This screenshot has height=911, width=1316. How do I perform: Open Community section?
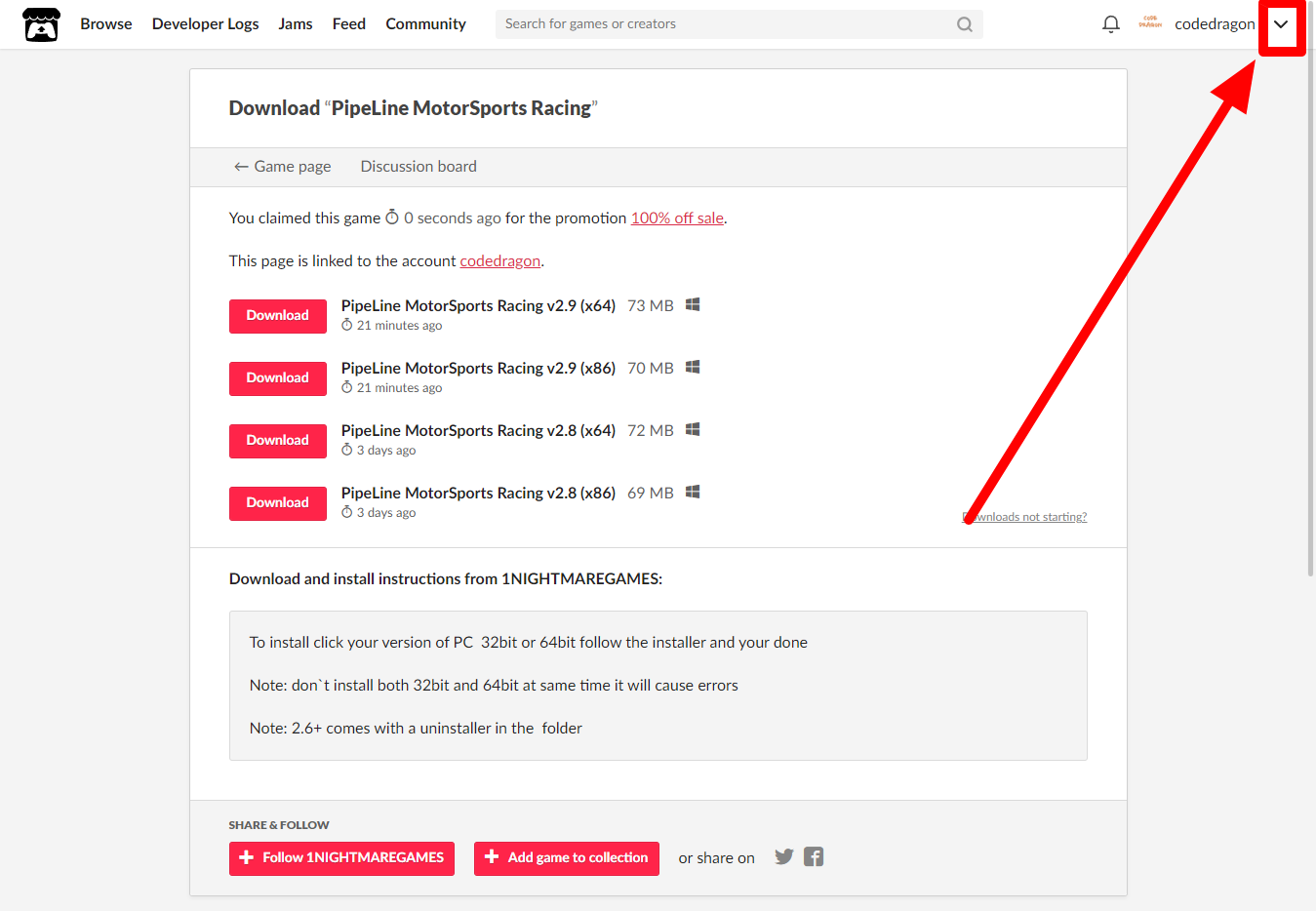point(426,24)
